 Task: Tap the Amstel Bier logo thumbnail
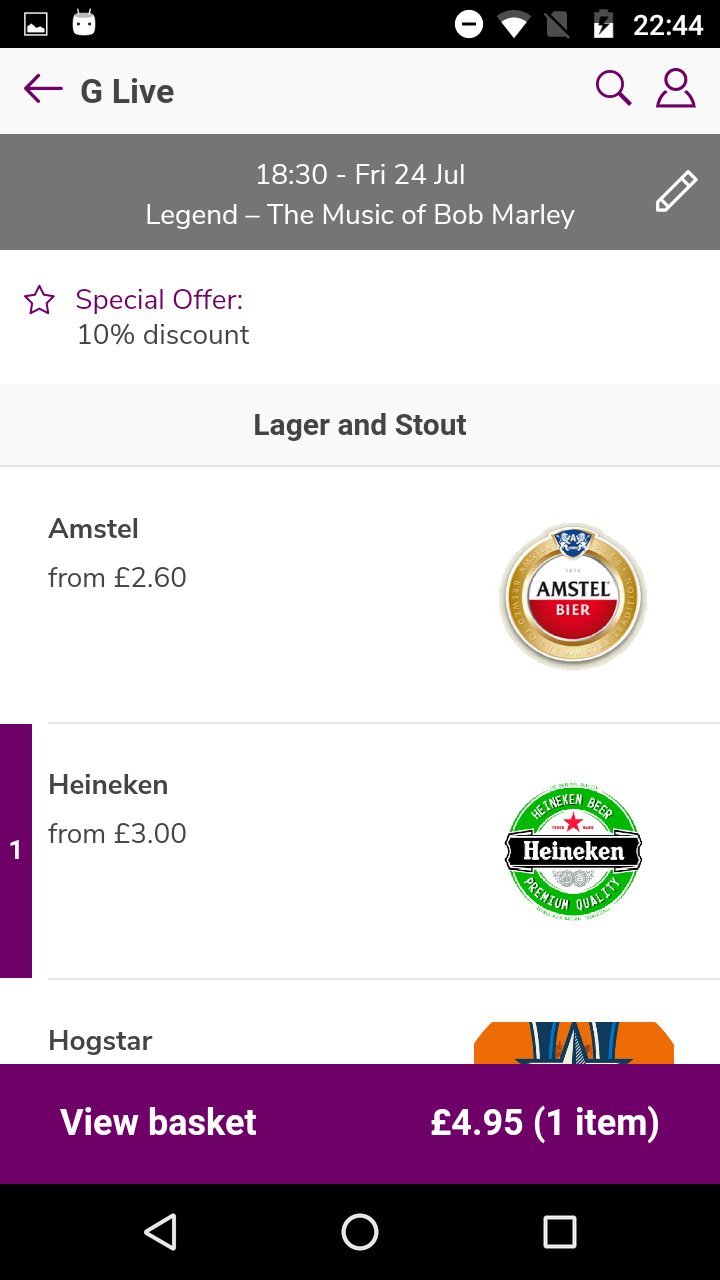tap(573, 596)
